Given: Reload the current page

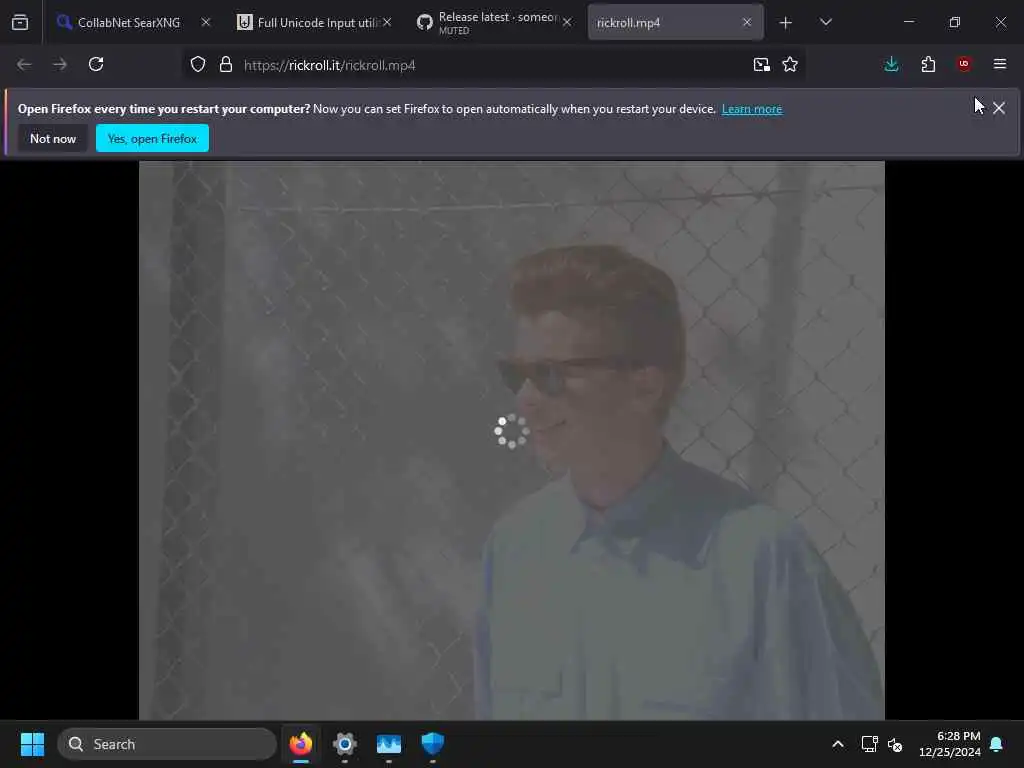Looking at the screenshot, I should point(96,65).
